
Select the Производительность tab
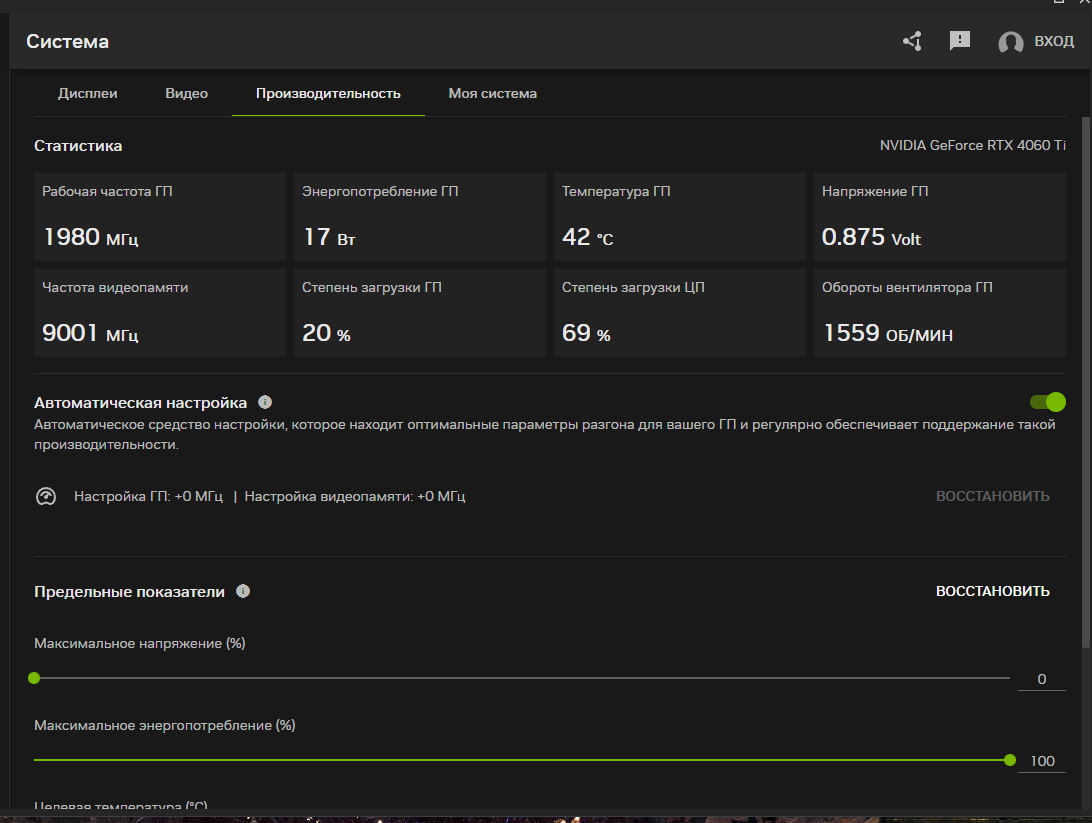[328, 93]
